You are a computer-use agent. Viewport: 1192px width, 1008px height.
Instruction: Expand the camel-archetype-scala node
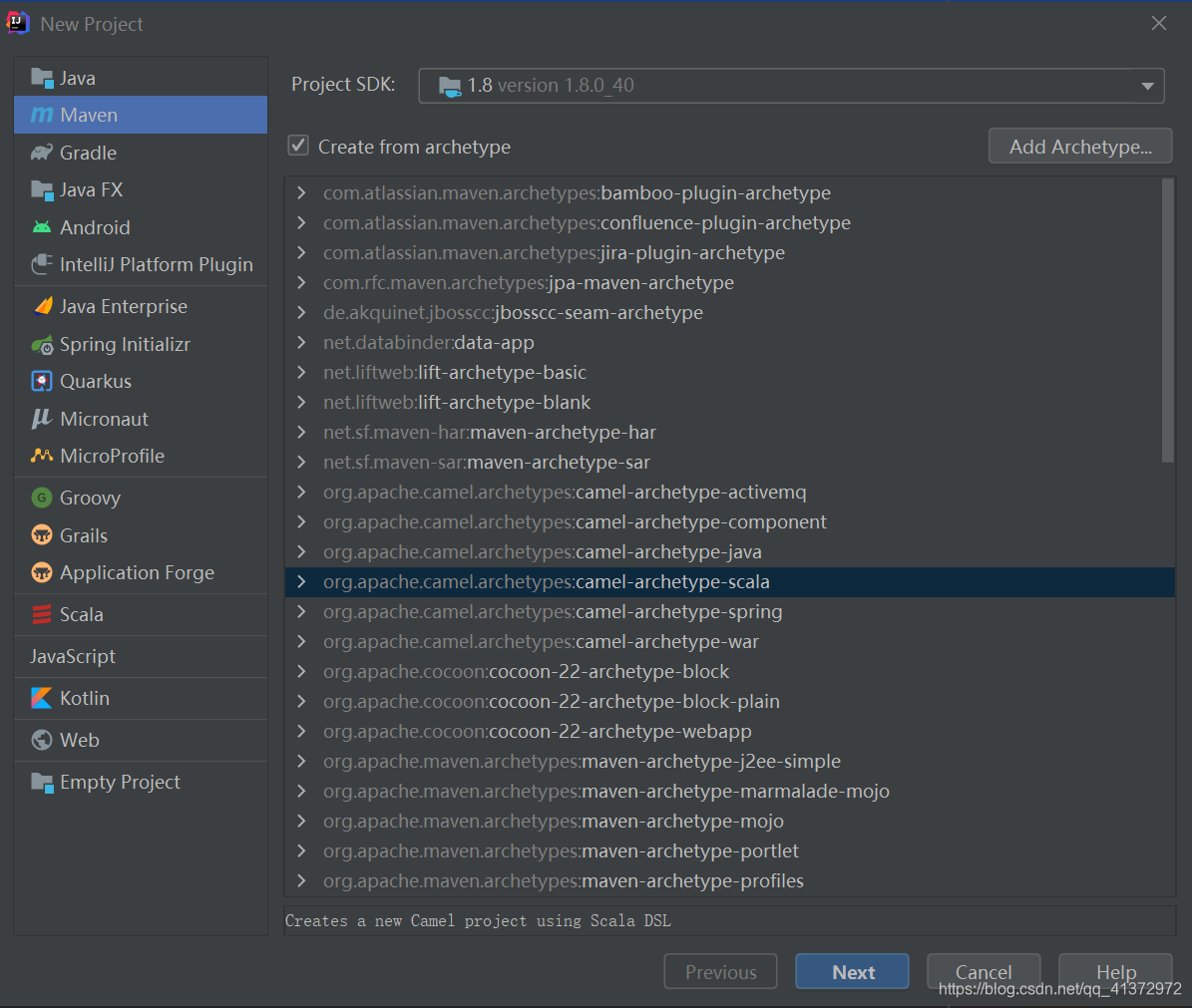[302, 582]
